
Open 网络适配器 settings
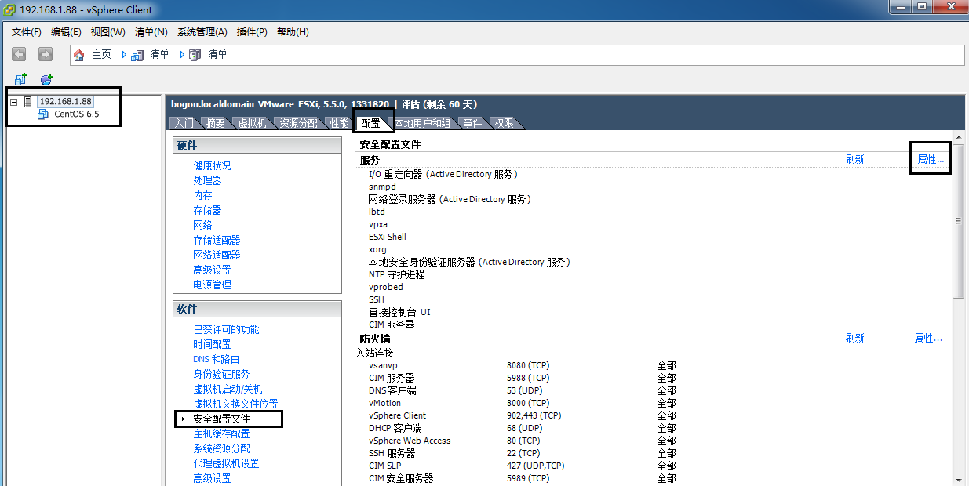(x=217, y=255)
